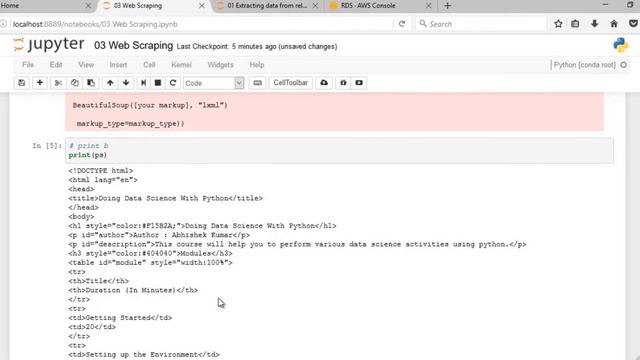Copy selected cells icon
640x360 pixels.
74,83
